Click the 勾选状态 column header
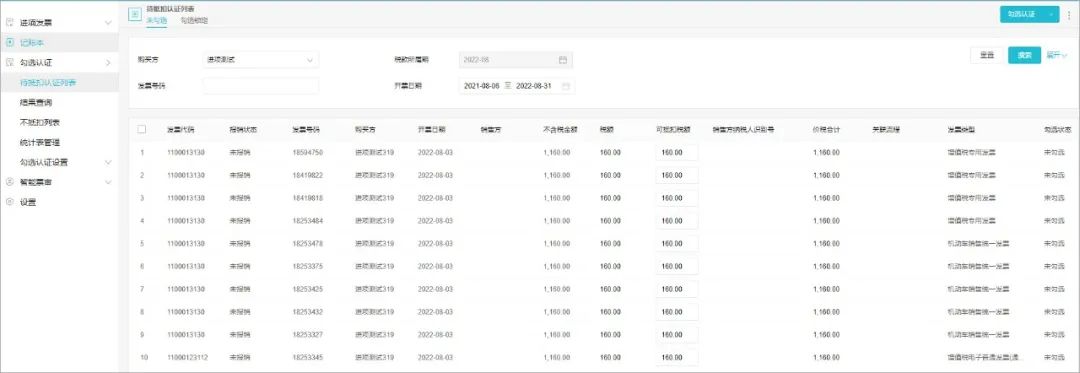Screen dimensions: 1080x373 [x=1058, y=129]
